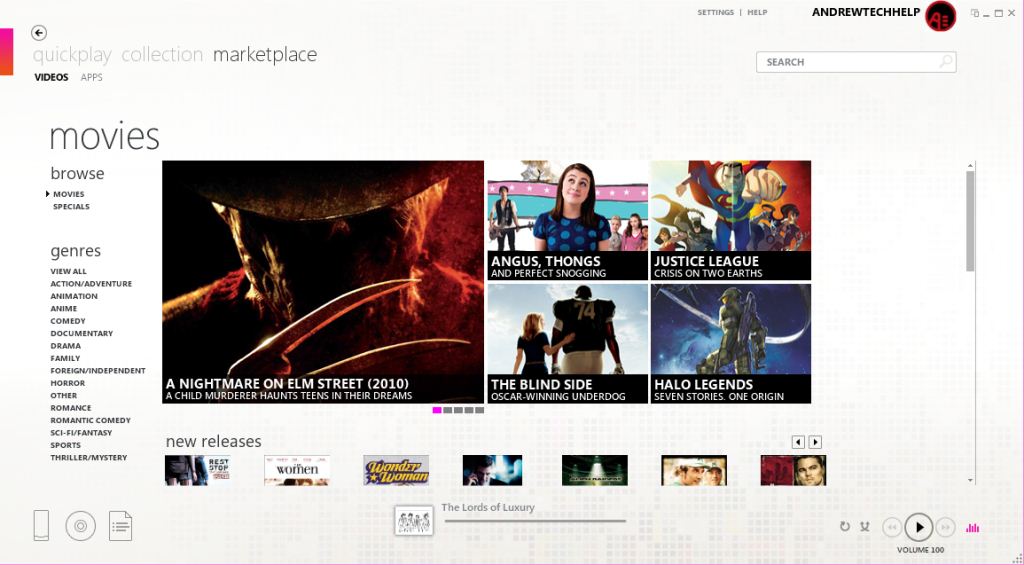The image size is (1024, 565).
Task: Select the Family genre
Action: (x=65, y=358)
